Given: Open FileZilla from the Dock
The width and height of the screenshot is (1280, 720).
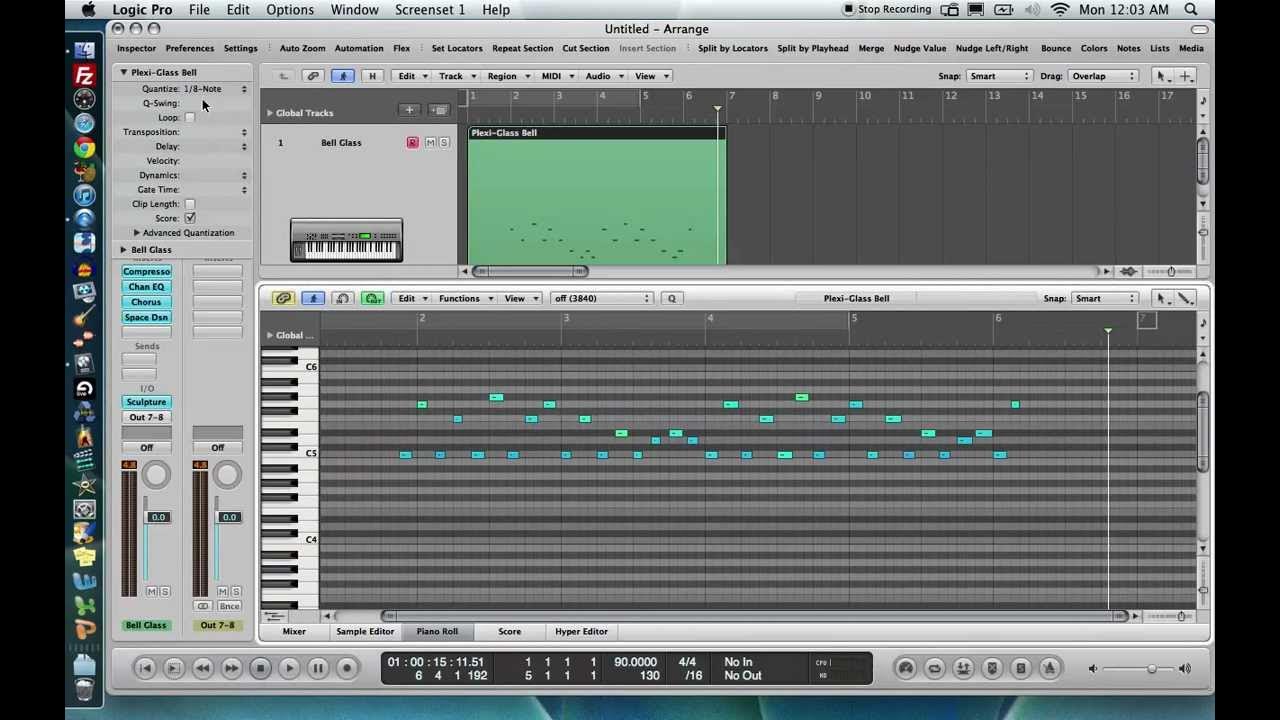Looking at the screenshot, I should coord(84,75).
